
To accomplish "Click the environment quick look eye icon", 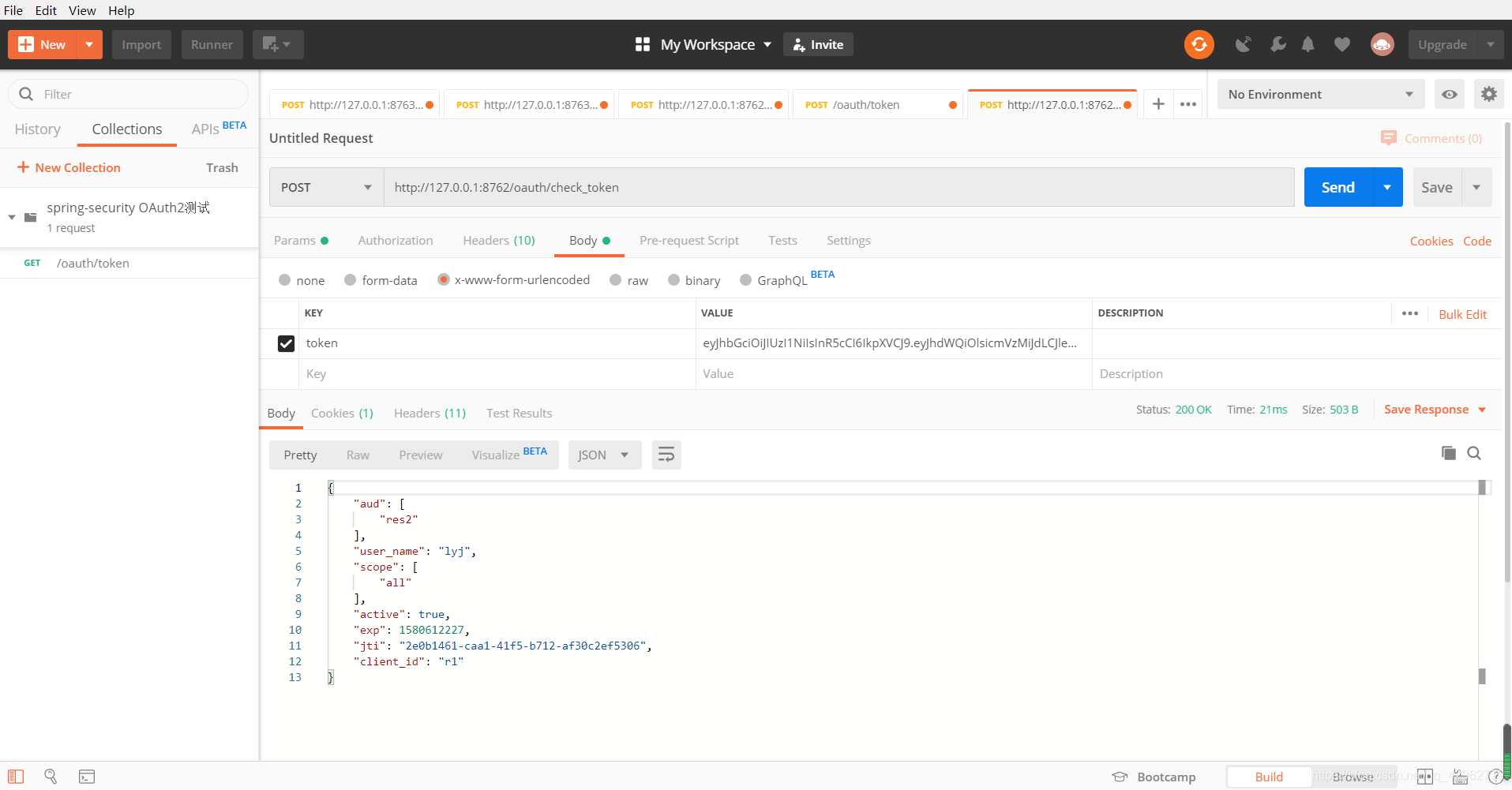I will (x=1450, y=94).
